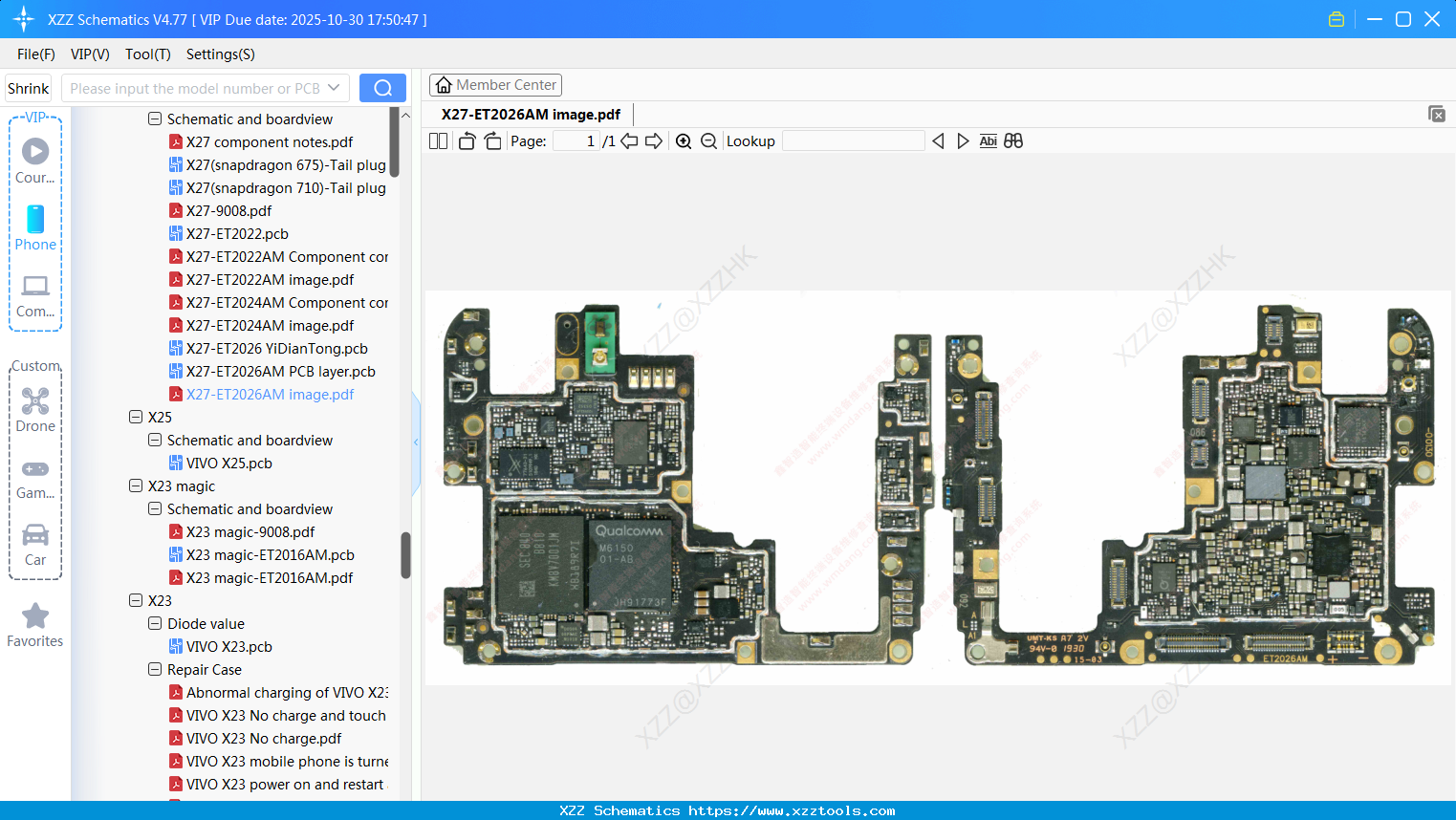The height and width of the screenshot is (820, 1456).
Task: Go to the previous page arrow
Action: pos(629,141)
